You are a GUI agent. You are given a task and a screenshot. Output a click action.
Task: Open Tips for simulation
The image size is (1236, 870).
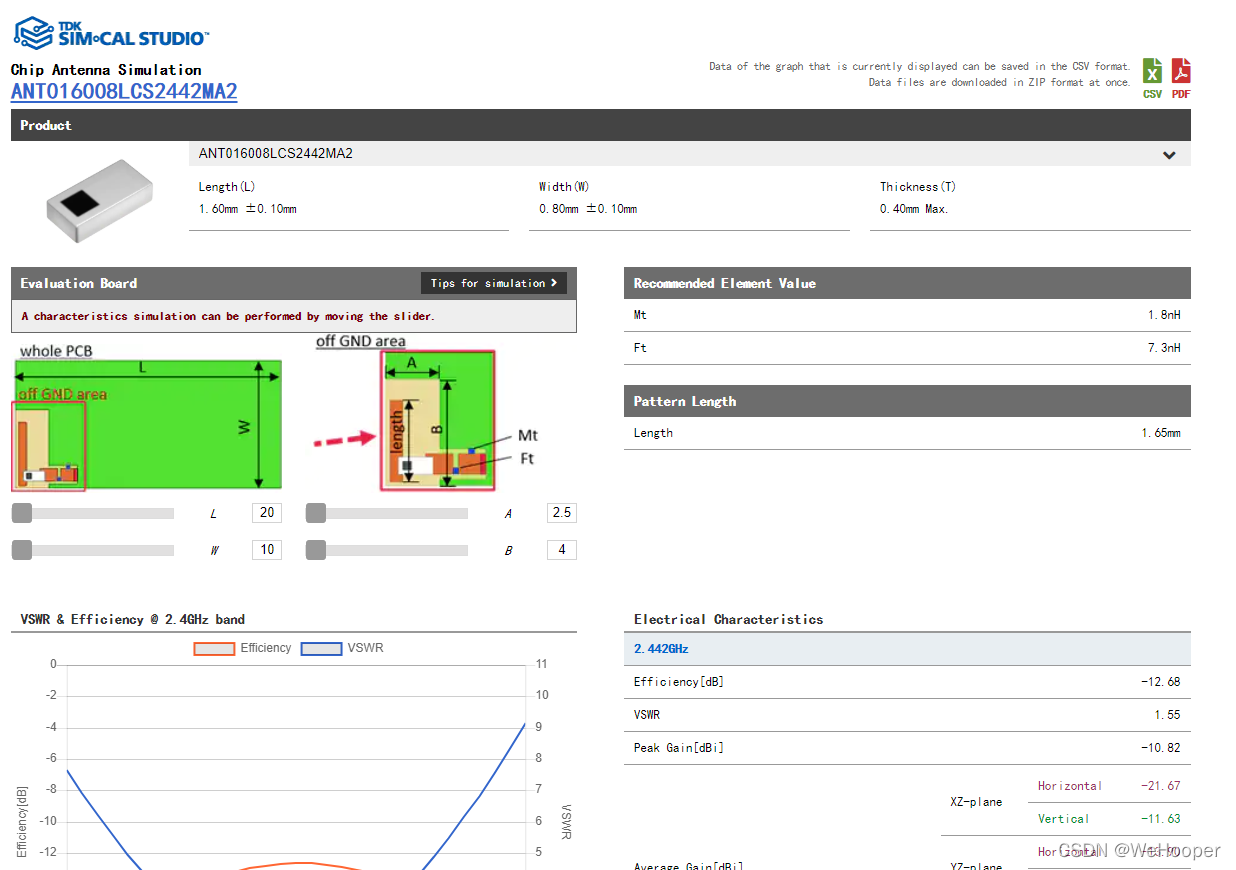[x=494, y=283]
